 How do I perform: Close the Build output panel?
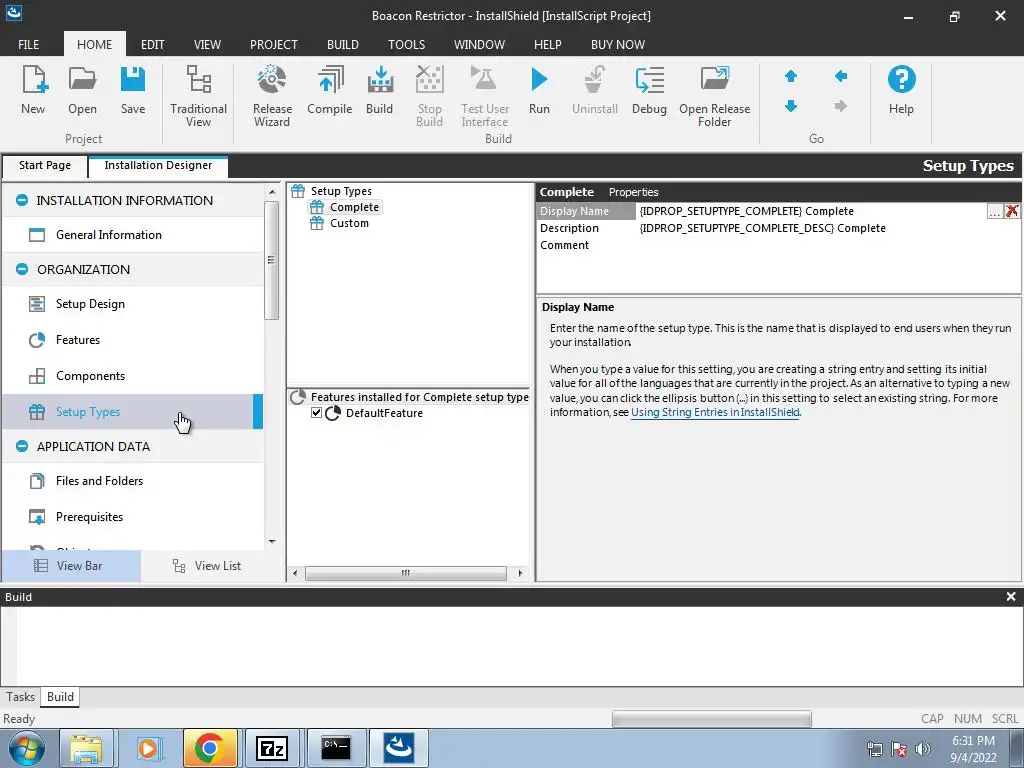click(x=1011, y=597)
